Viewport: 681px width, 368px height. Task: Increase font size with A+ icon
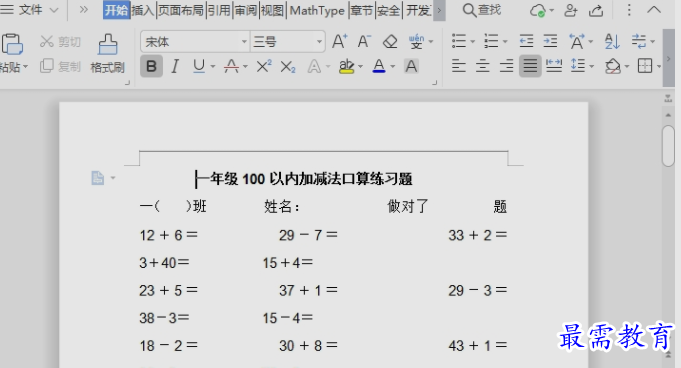tap(340, 42)
